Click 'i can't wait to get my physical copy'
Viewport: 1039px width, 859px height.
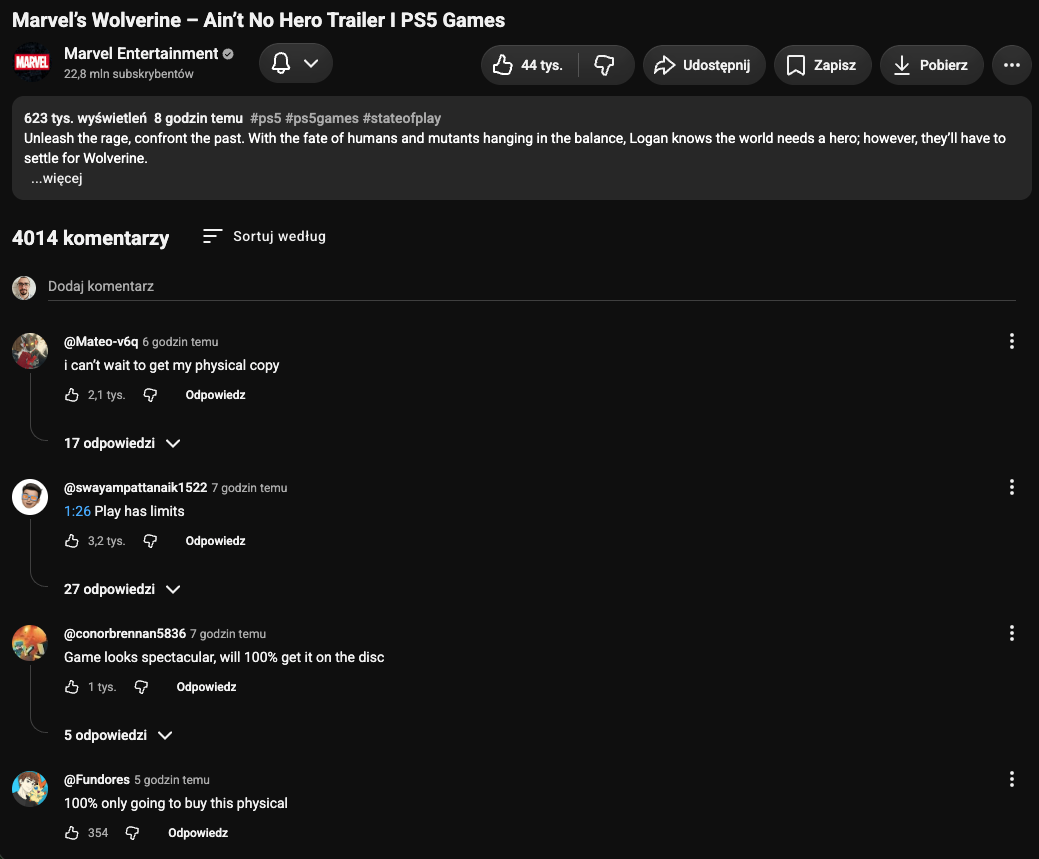point(172,365)
